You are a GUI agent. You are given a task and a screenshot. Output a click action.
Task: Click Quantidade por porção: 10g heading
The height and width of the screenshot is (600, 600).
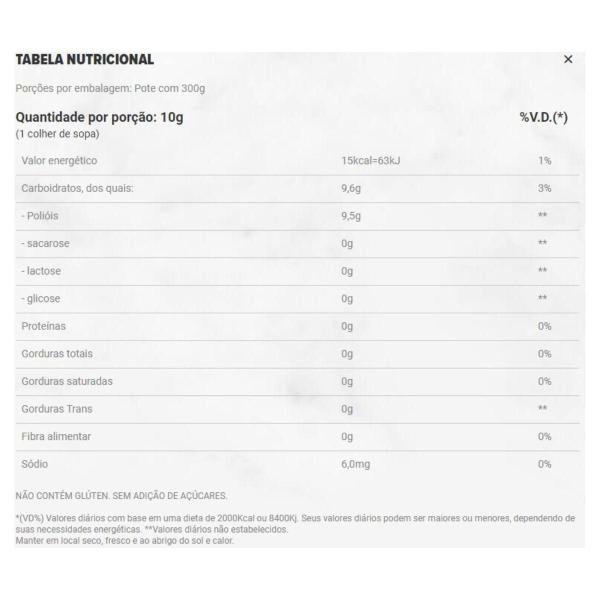pos(99,117)
